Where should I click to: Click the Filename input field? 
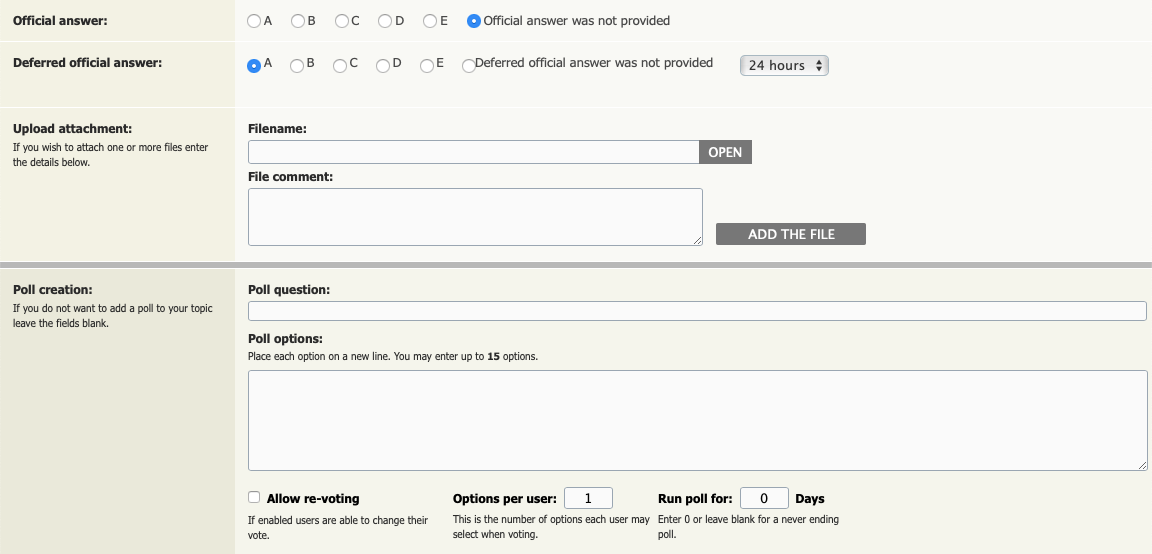coord(473,152)
